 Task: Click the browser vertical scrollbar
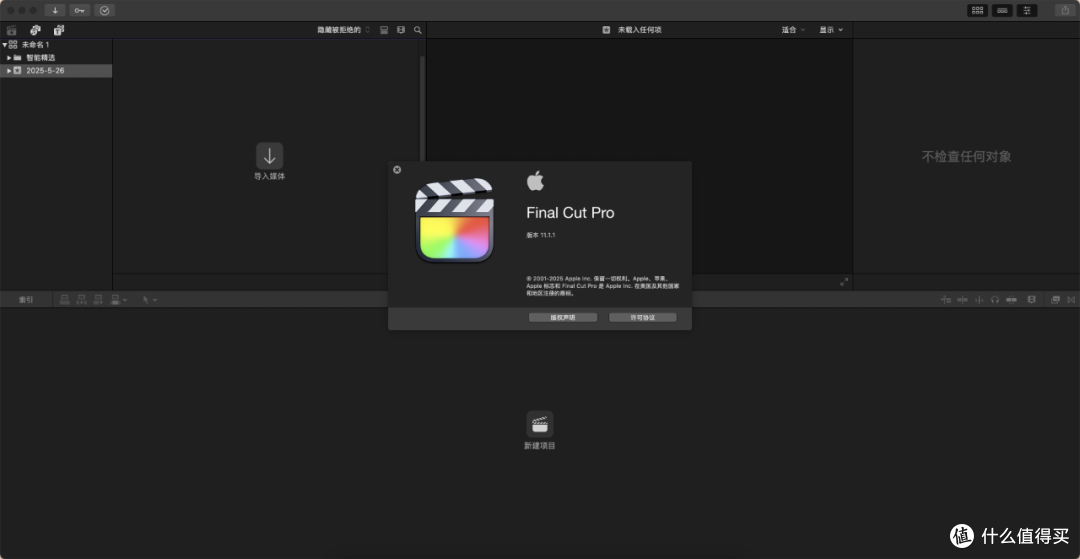pyautogui.click(x=422, y=107)
